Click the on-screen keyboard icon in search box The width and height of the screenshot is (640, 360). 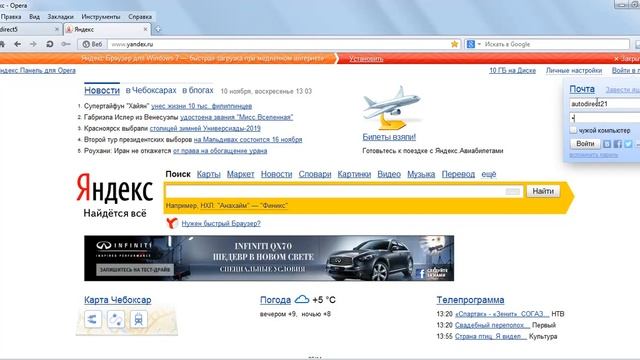(x=513, y=191)
